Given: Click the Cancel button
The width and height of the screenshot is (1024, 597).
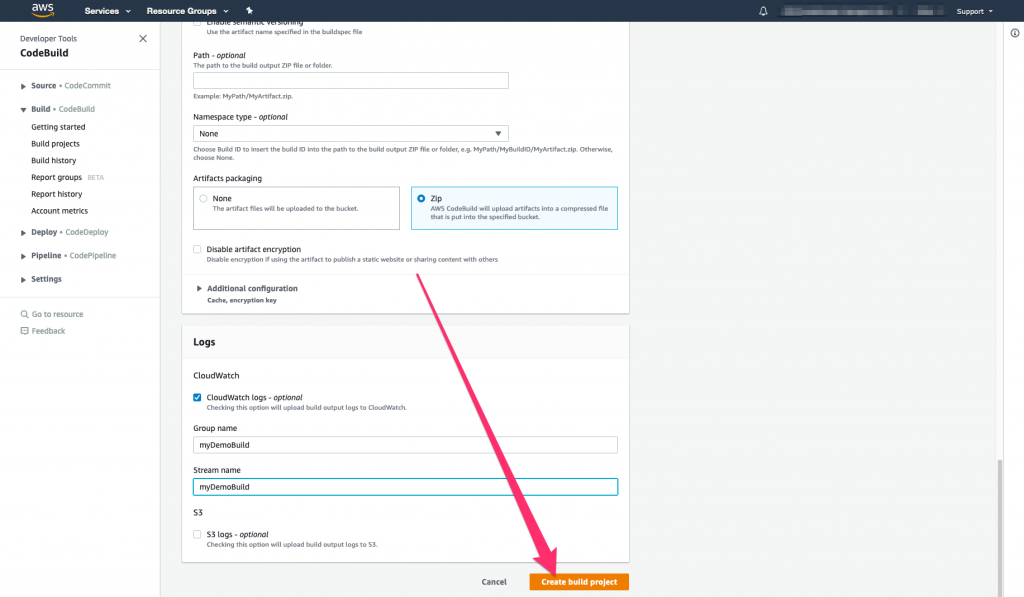Looking at the screenshot, I should coord(494,581).
